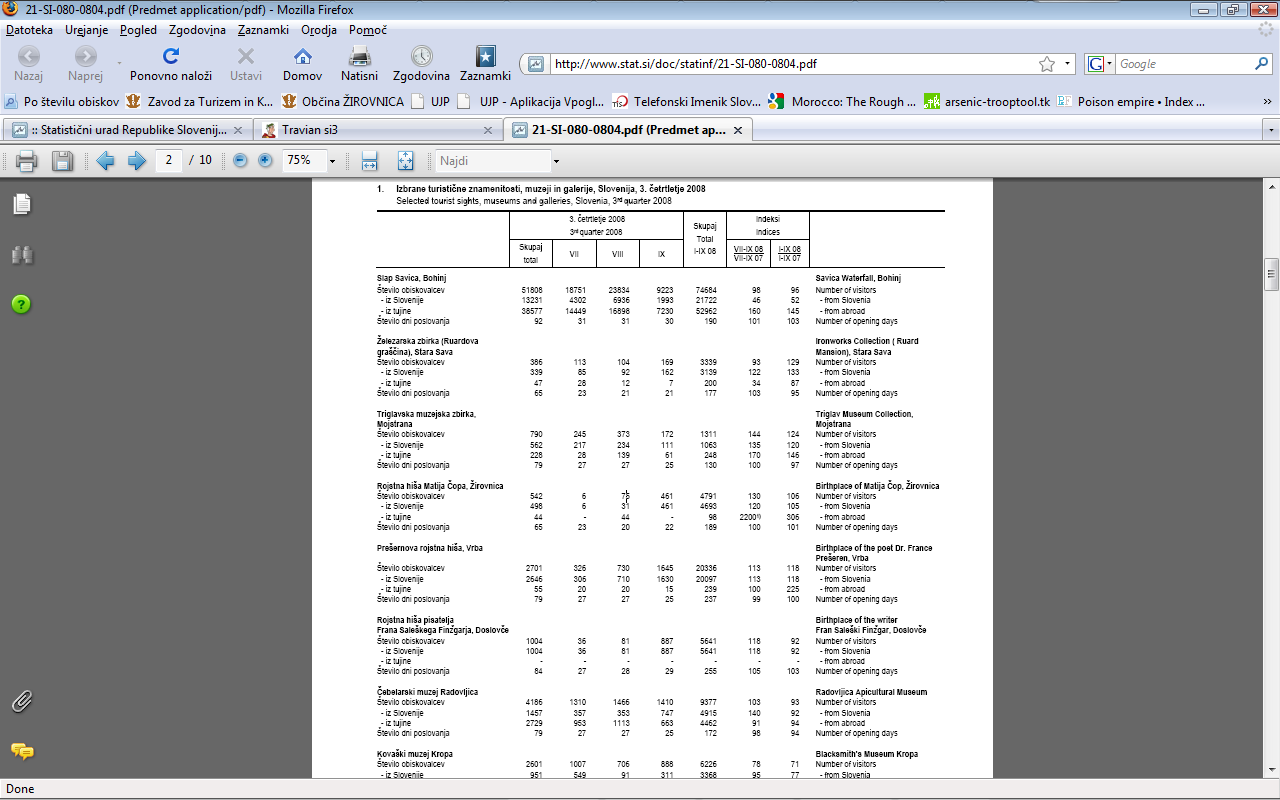Image resolution: width=1280 pixels, height=800 pixels.
Task: Open 'Po številu obiskov' bookmark
Action: 62,101
